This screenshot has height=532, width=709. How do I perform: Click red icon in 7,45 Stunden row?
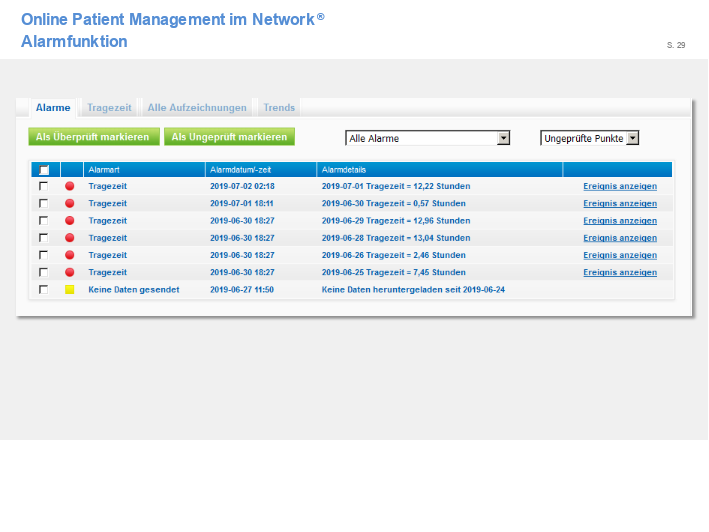pos(70,272)
